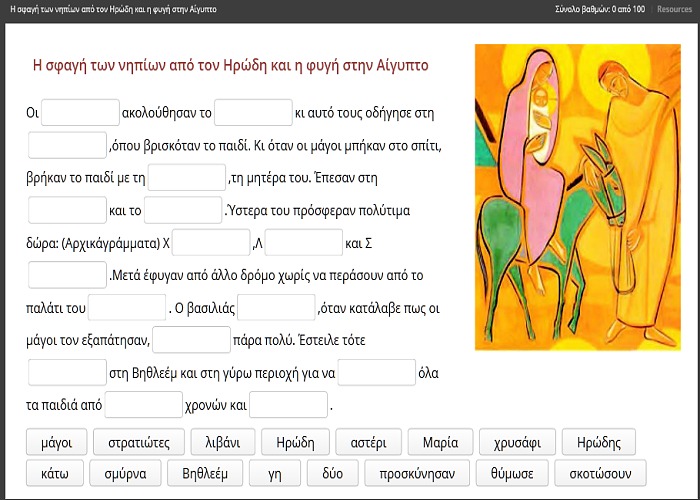This screenshot has height=500, width=700.
Task: Select the word button σκοτώσουν
Action: [600, 473]
